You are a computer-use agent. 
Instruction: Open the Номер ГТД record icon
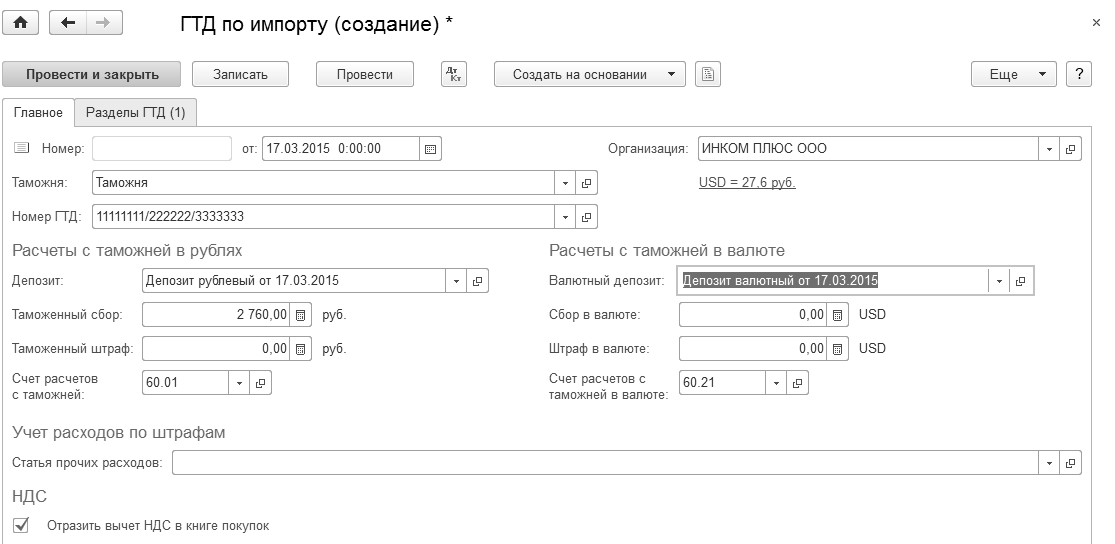pyautogui.click(x=586, y=216)
